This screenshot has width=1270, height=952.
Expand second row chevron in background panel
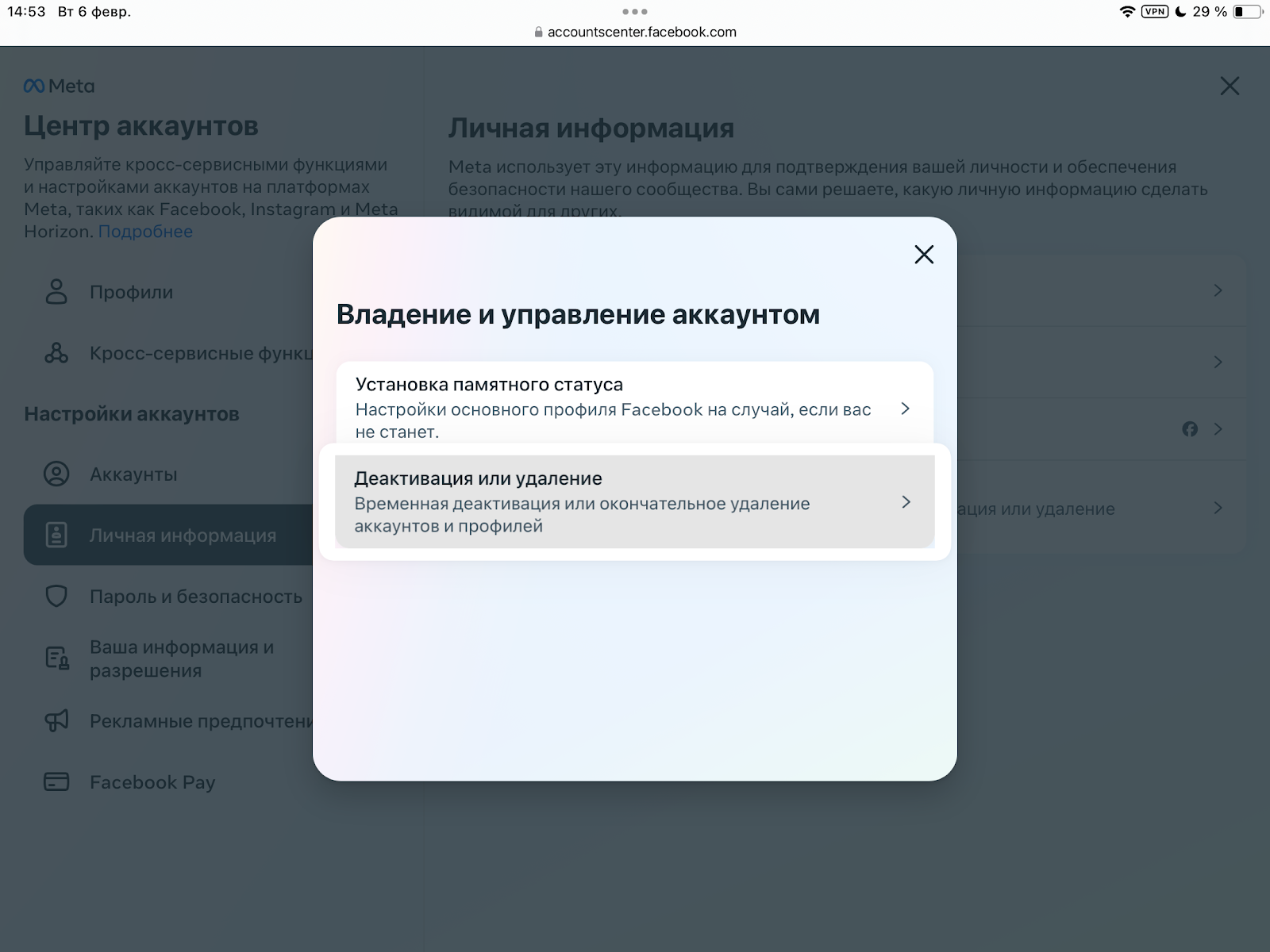pyautogui.click(x=1218, y=363)
